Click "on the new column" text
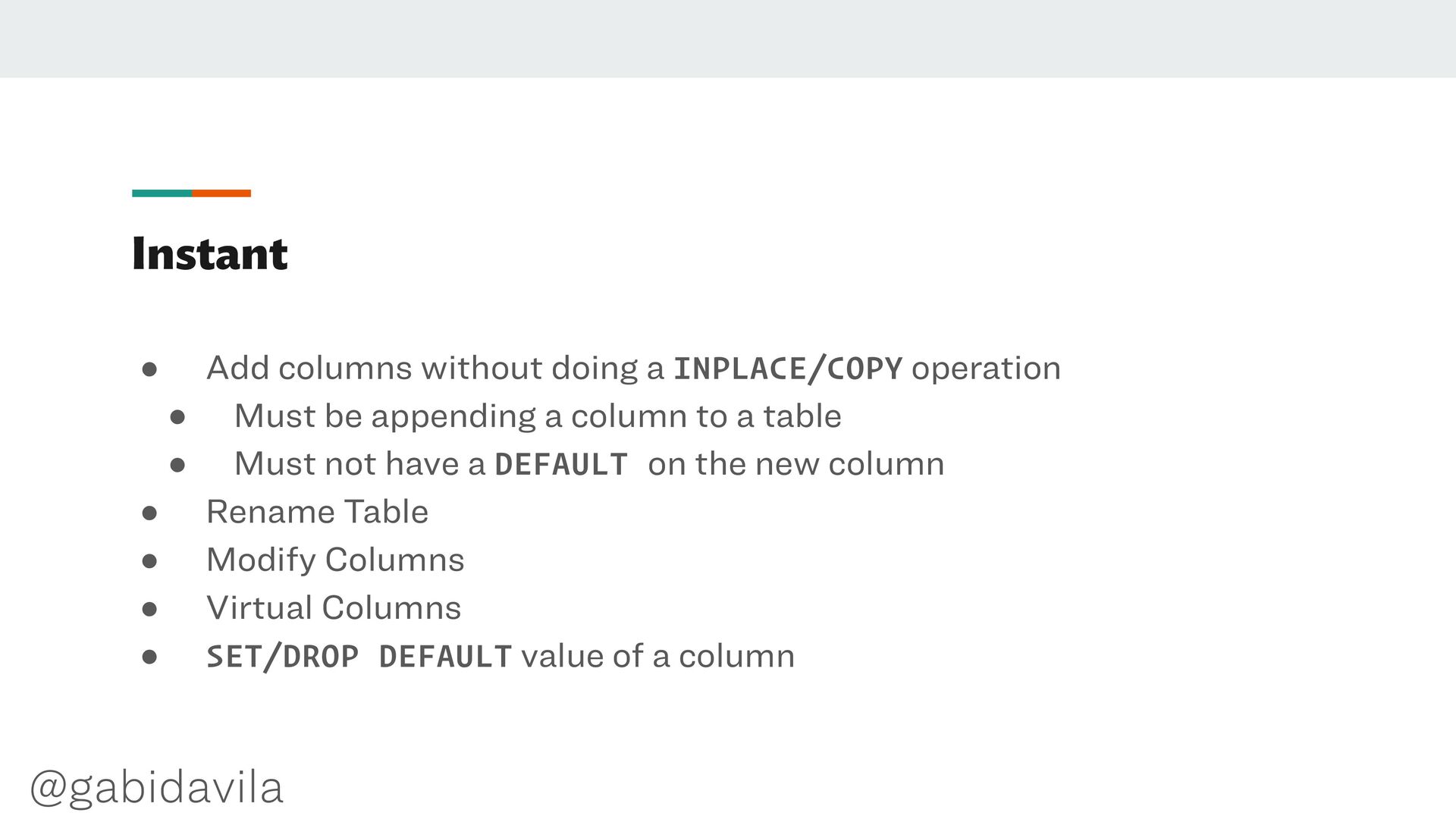This screenshot has width=1456, height=819. click(796, 464)
